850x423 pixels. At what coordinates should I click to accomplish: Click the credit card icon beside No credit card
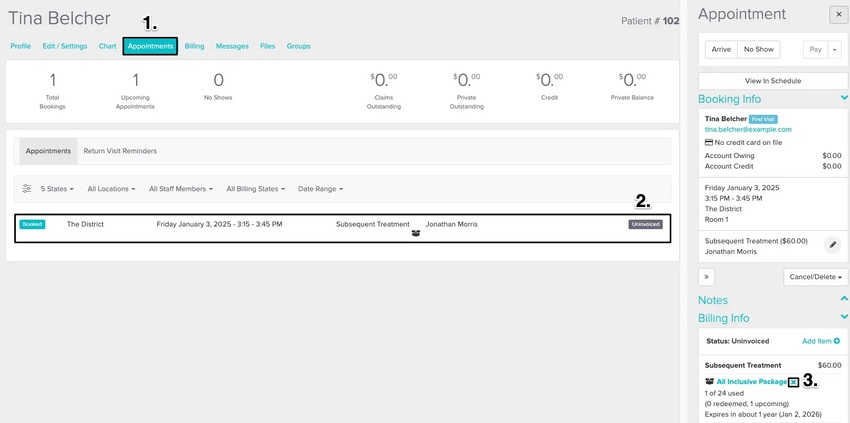tap(709, 143)
